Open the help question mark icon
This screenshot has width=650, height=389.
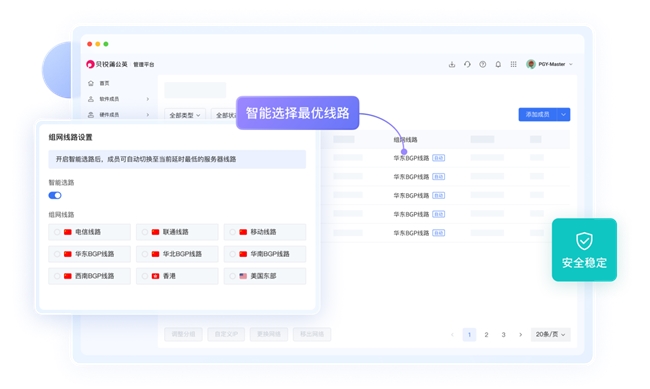coord(483,64)
